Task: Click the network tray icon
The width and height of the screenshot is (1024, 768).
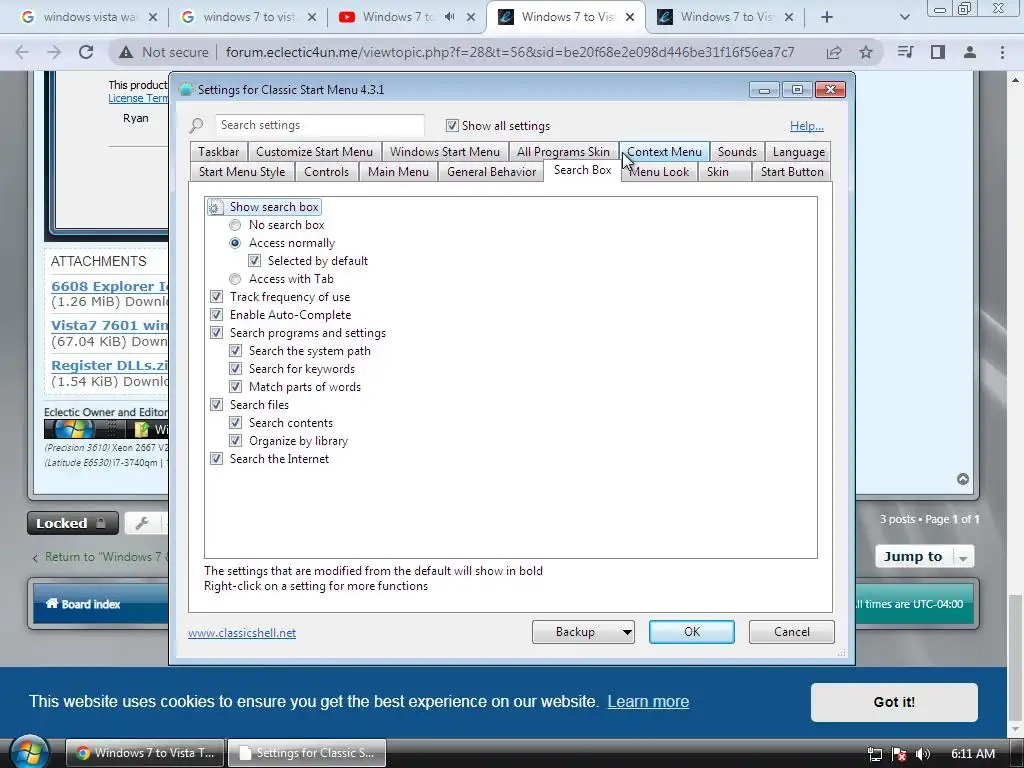Action: tap(874, 754)
